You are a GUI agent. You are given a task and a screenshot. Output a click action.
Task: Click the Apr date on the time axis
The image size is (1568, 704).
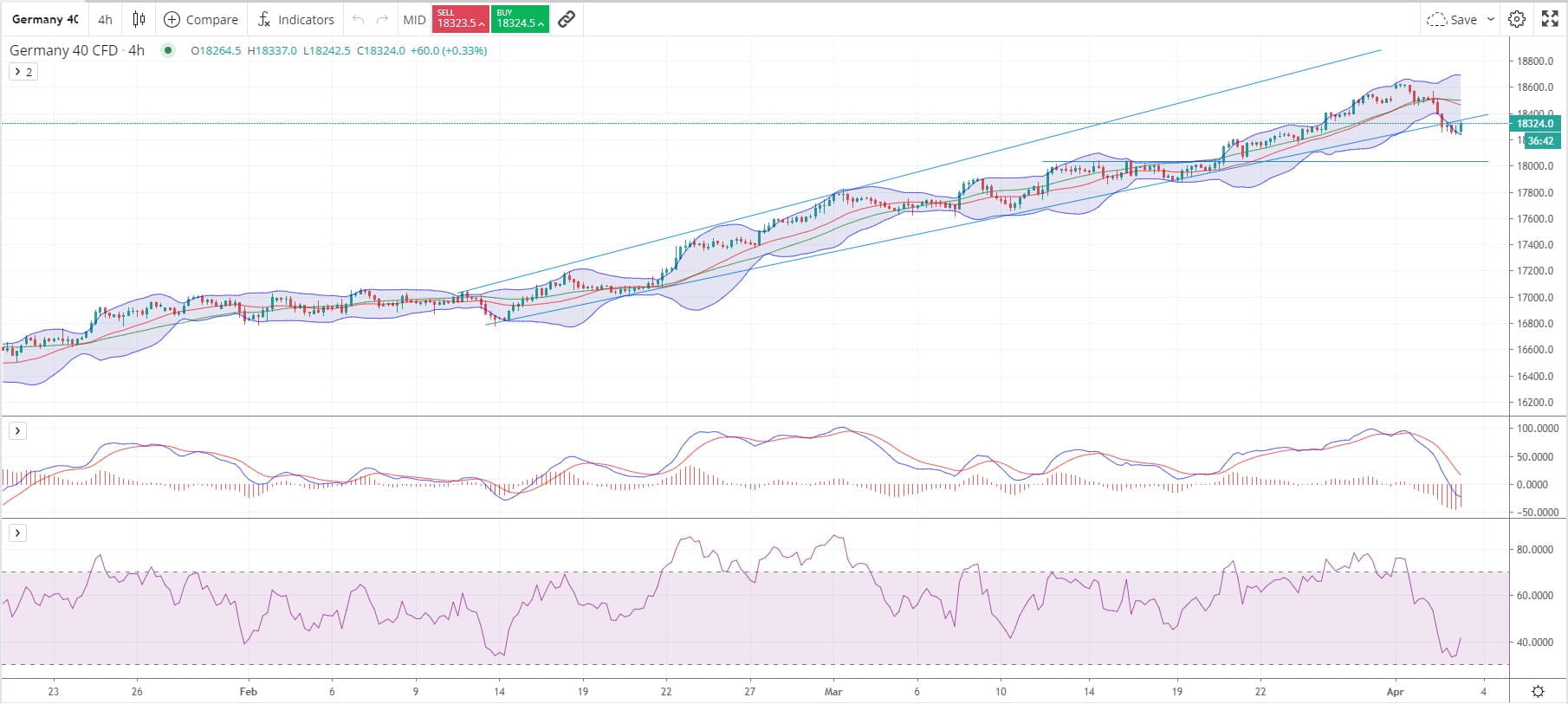coord(1395,692)
